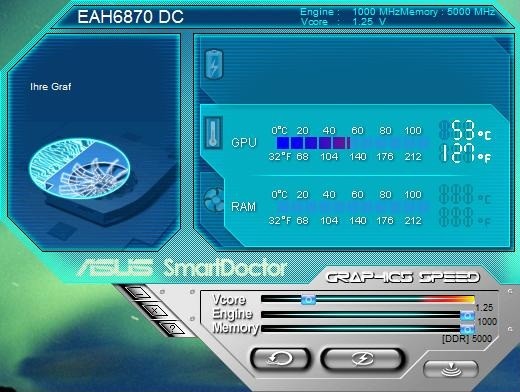Click the RAM temperature bar graph
The width and height of the screenshot is (520, 392).
coord(352,207)
